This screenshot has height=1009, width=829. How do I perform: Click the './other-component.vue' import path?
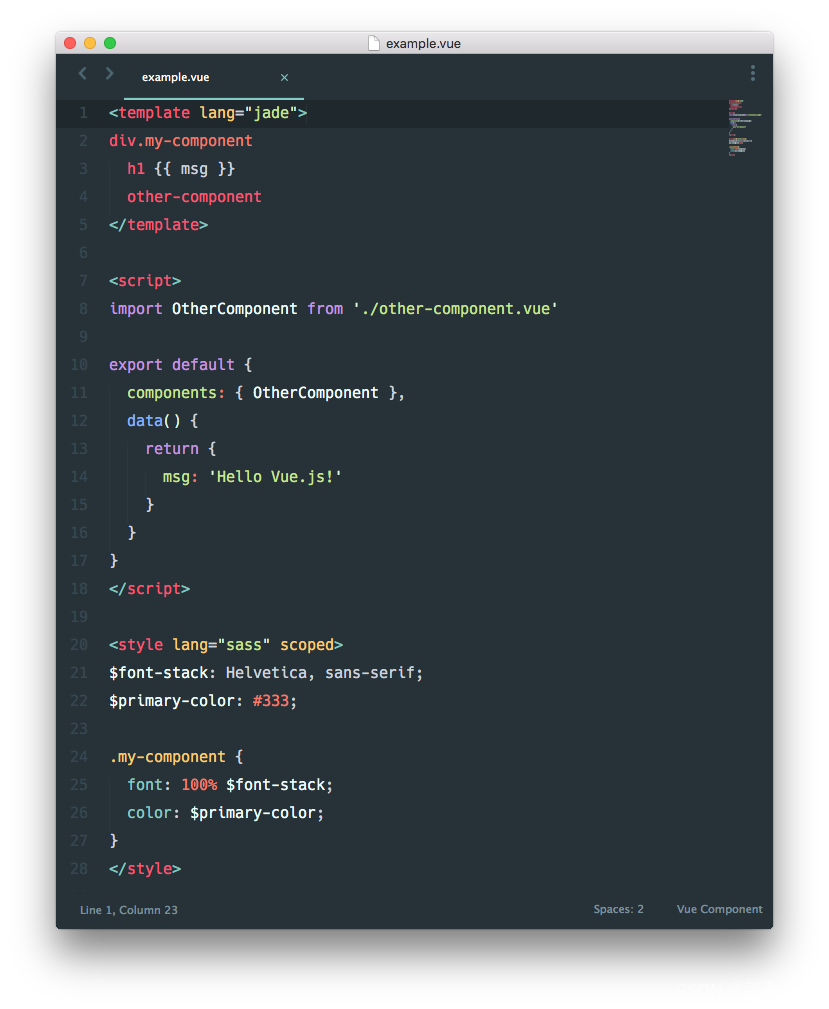(455, 309)
